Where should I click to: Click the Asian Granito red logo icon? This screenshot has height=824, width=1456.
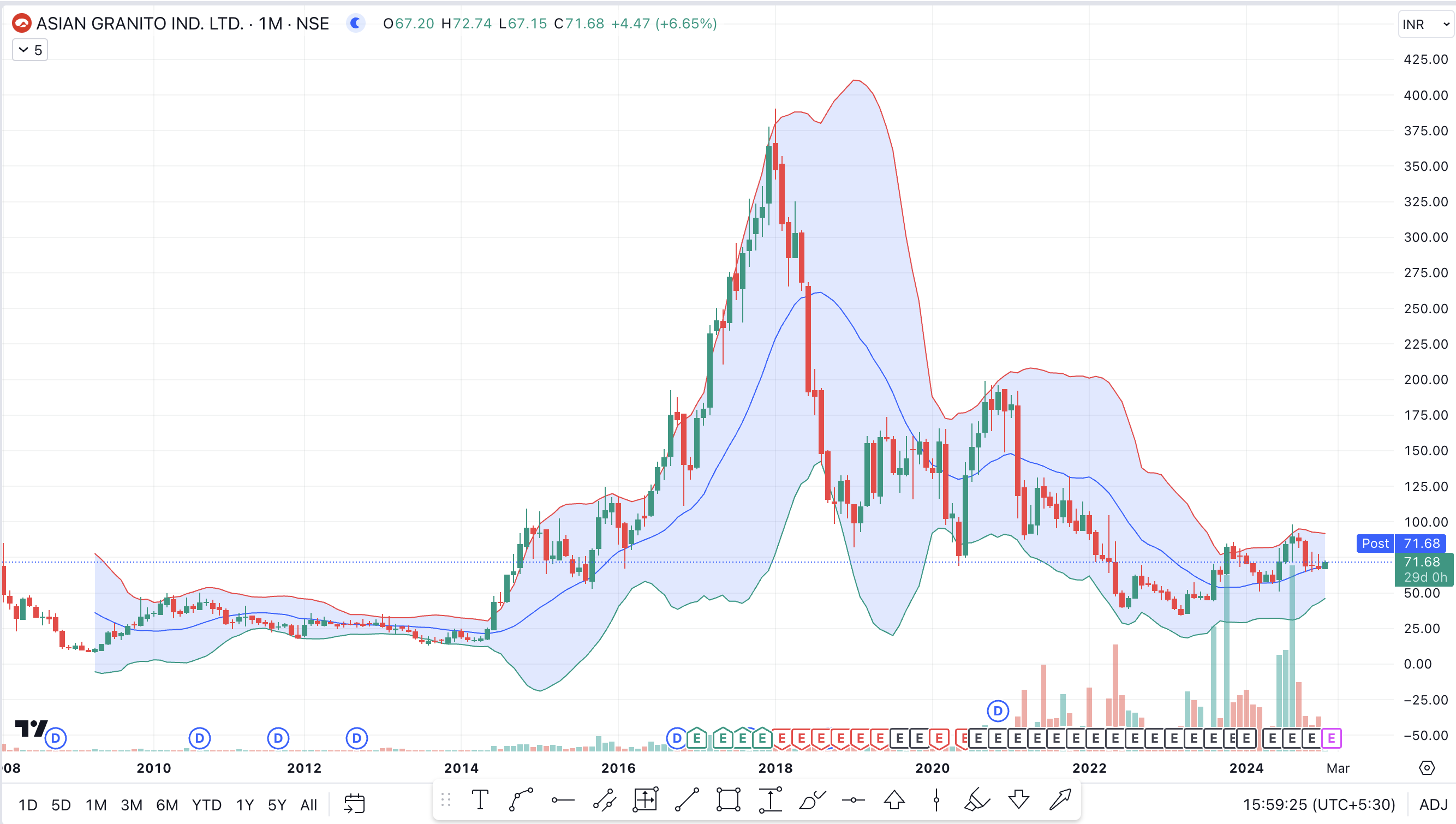(x=21, y=23)
